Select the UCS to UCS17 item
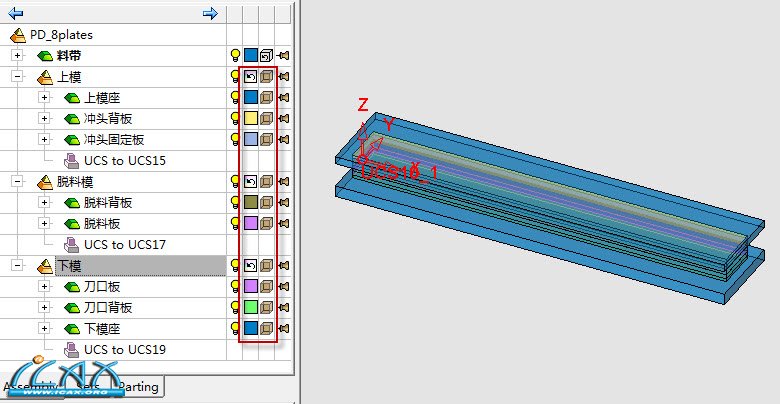The image size is (780, 404). tap(125, 245)
